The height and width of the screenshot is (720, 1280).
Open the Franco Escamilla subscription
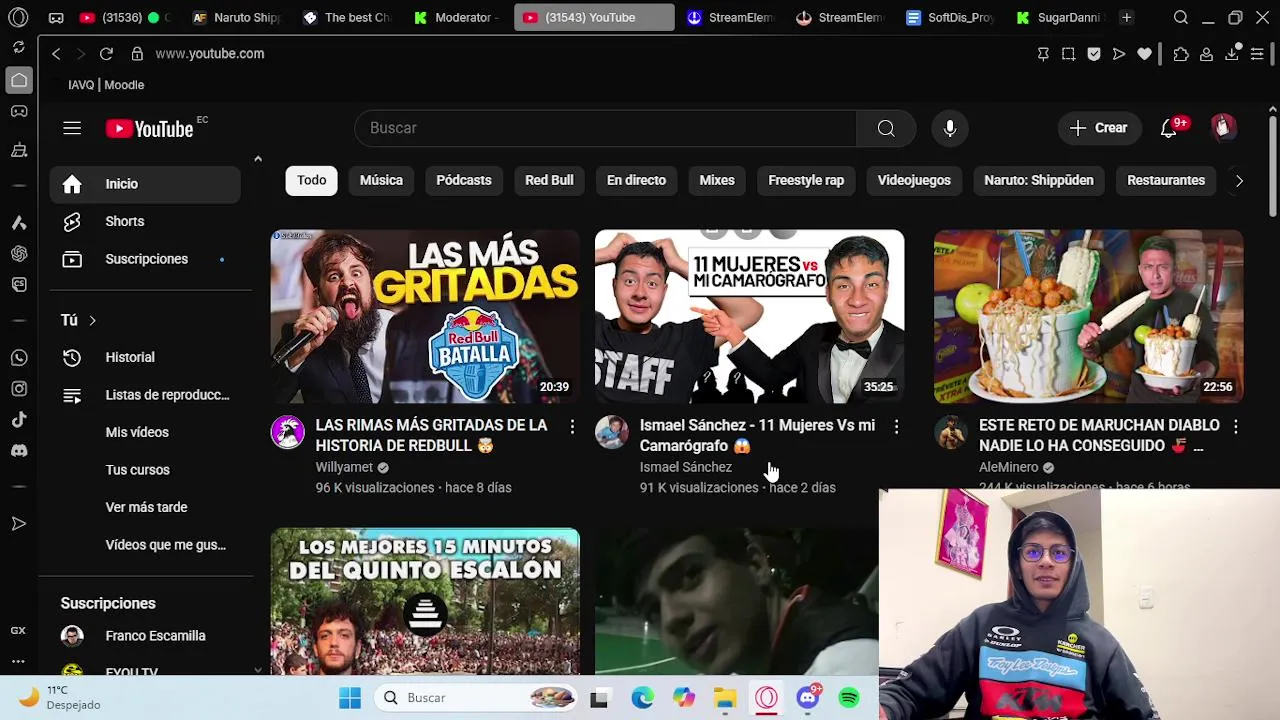(x=145, y=636)
